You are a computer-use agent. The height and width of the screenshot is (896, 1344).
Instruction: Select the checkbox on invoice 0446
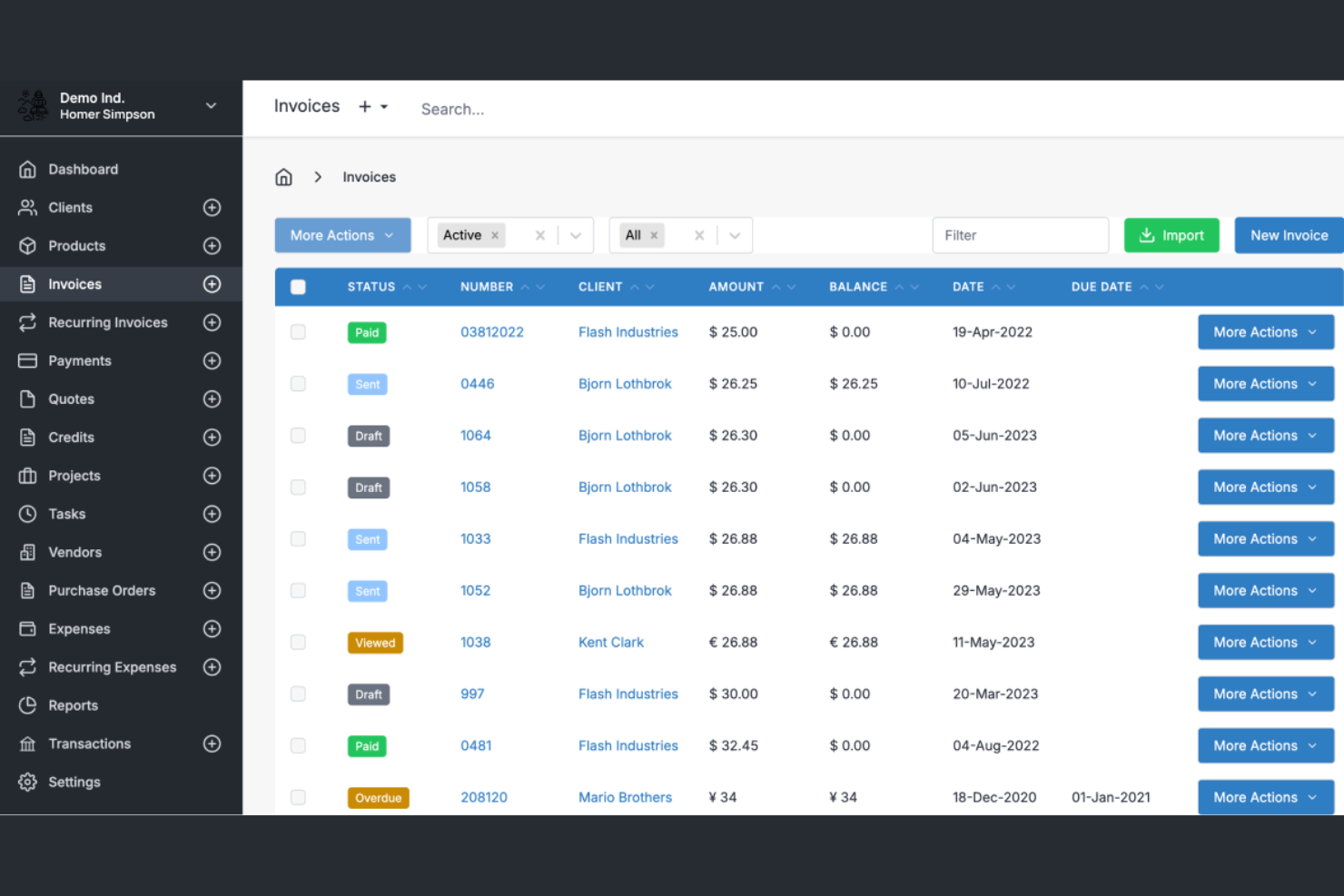coord(298,383)
